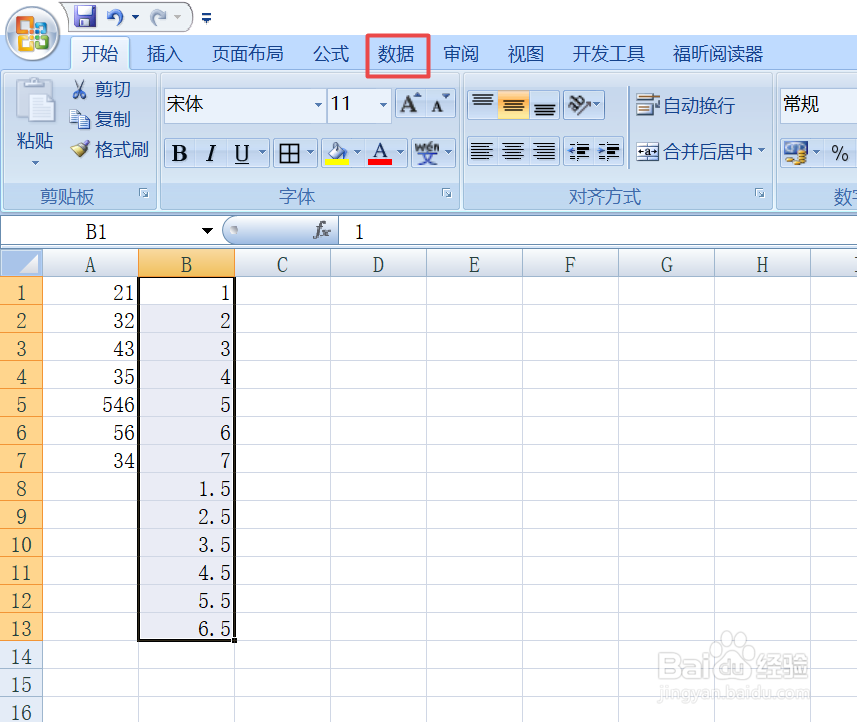This screenshot has width=857, height=722.
Task: Select column D header
Action: click(378, 263)
